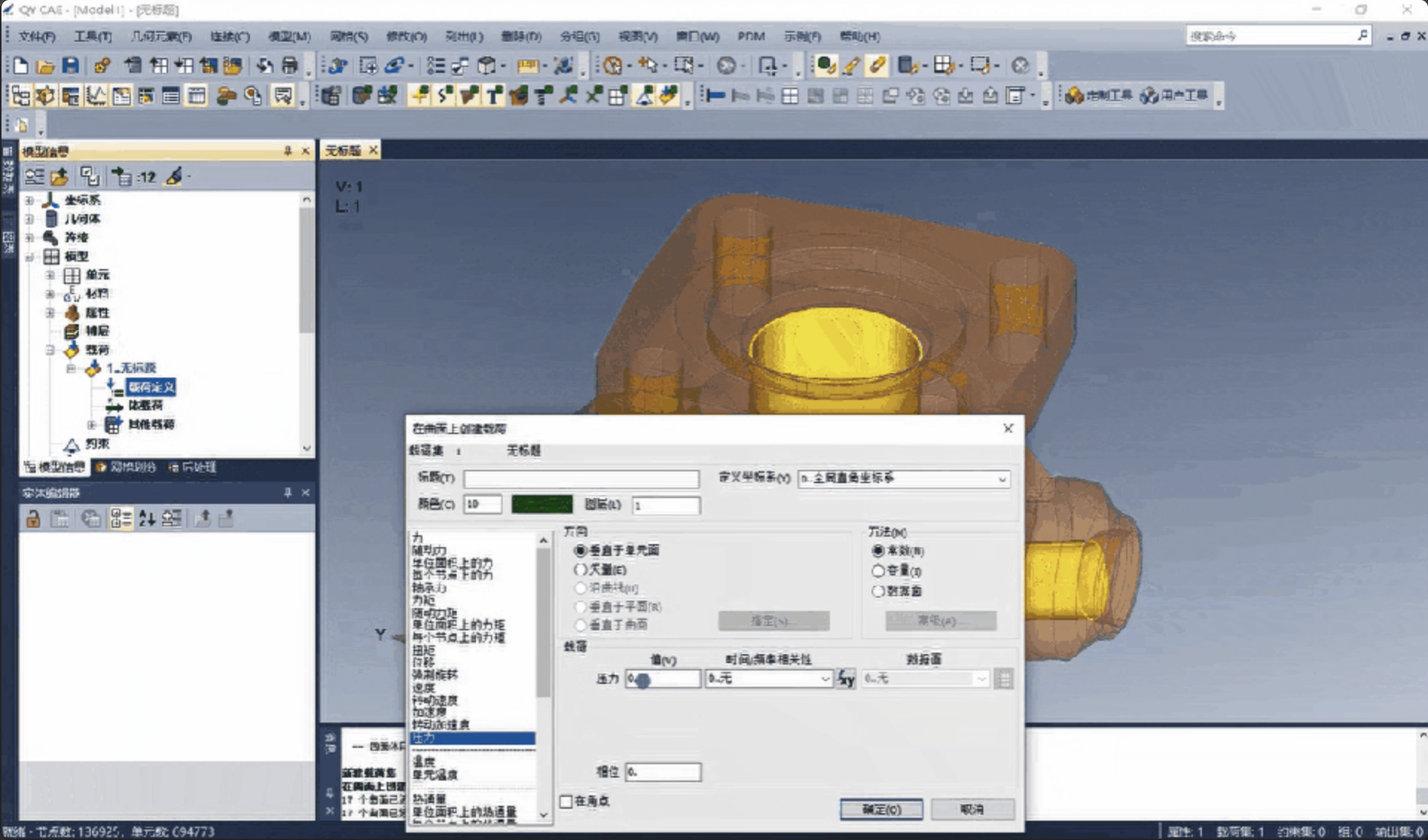This screenshot has height=840, width=1428.
Task: Click the lock icon in entity editor panel
Action: [33, 519]
